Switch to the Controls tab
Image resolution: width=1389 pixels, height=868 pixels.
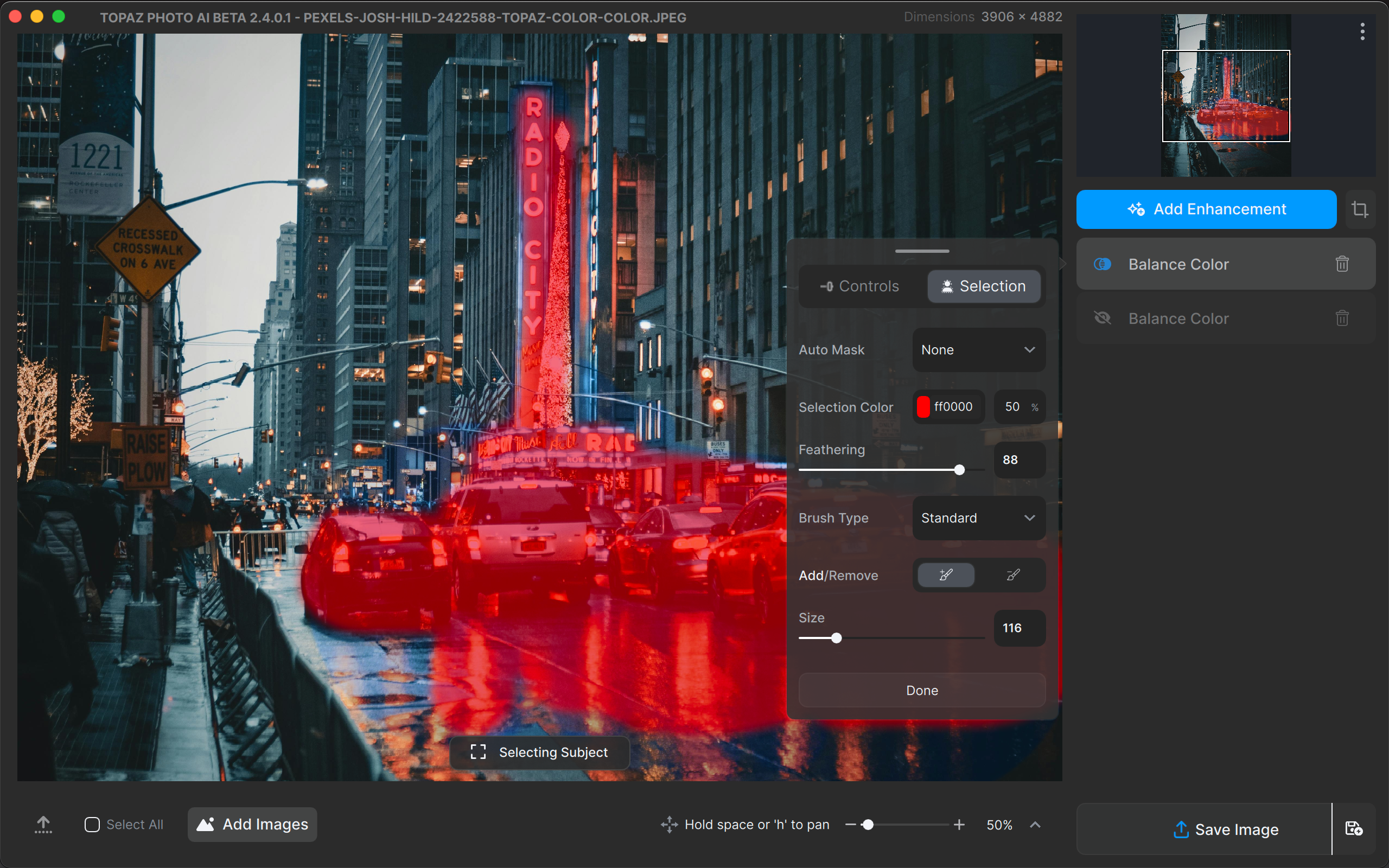860,286
